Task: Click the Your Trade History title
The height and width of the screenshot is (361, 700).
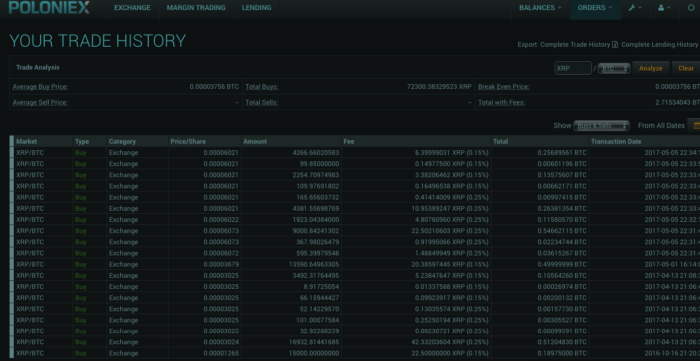Action: (x=97, y=41)
